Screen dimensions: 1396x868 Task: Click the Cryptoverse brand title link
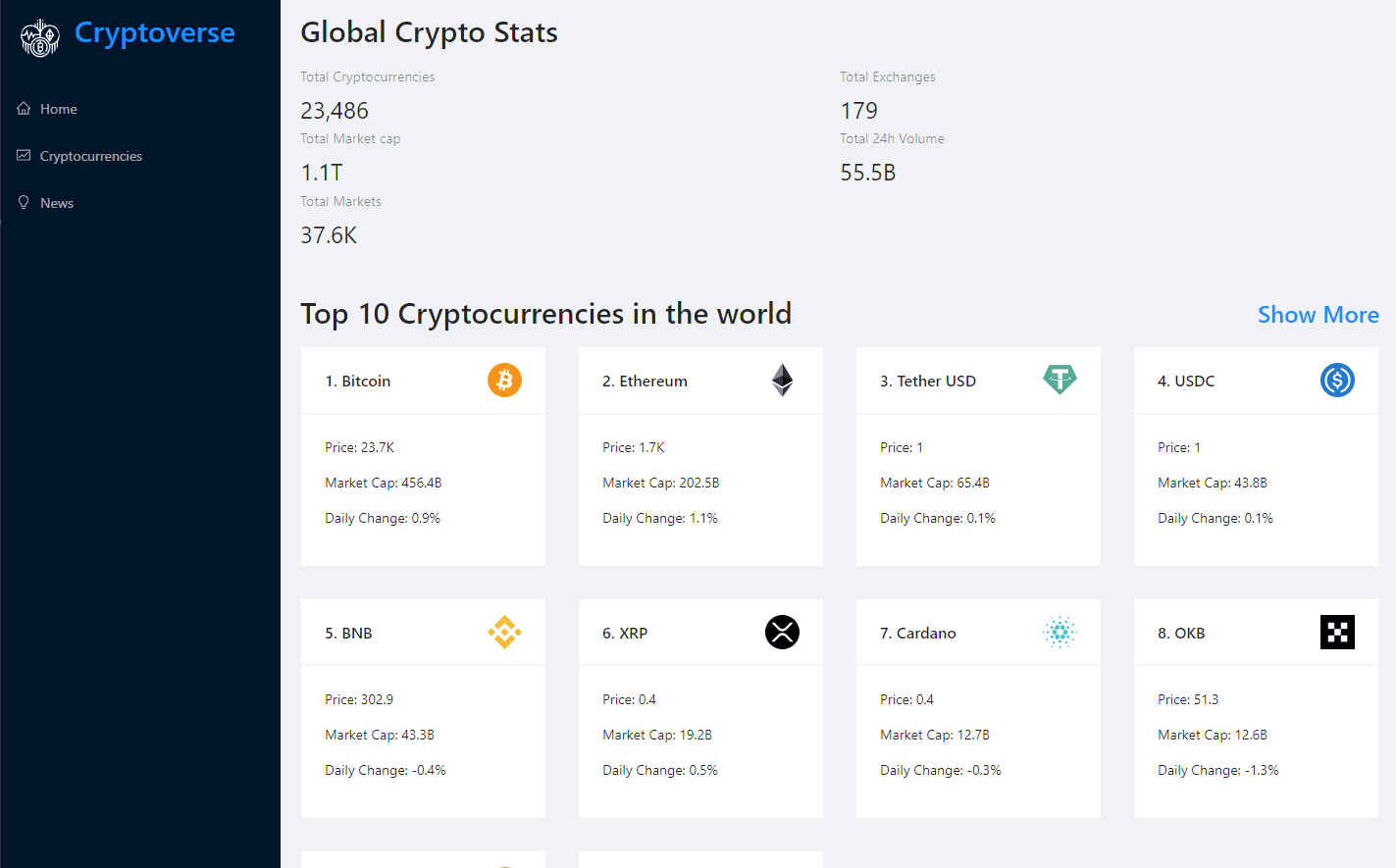(155, 32)
